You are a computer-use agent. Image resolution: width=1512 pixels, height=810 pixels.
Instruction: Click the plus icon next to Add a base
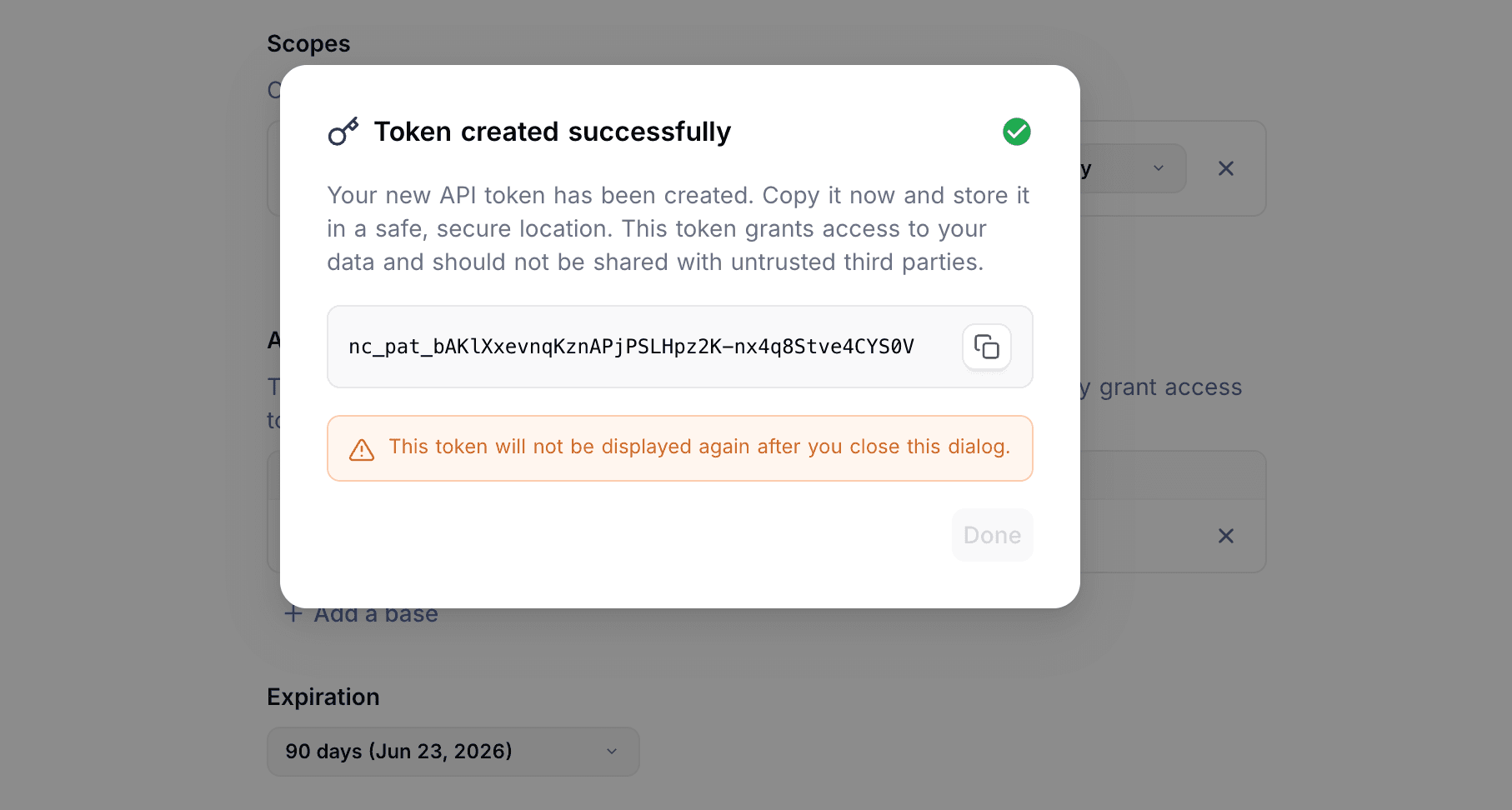coord(293,613)
